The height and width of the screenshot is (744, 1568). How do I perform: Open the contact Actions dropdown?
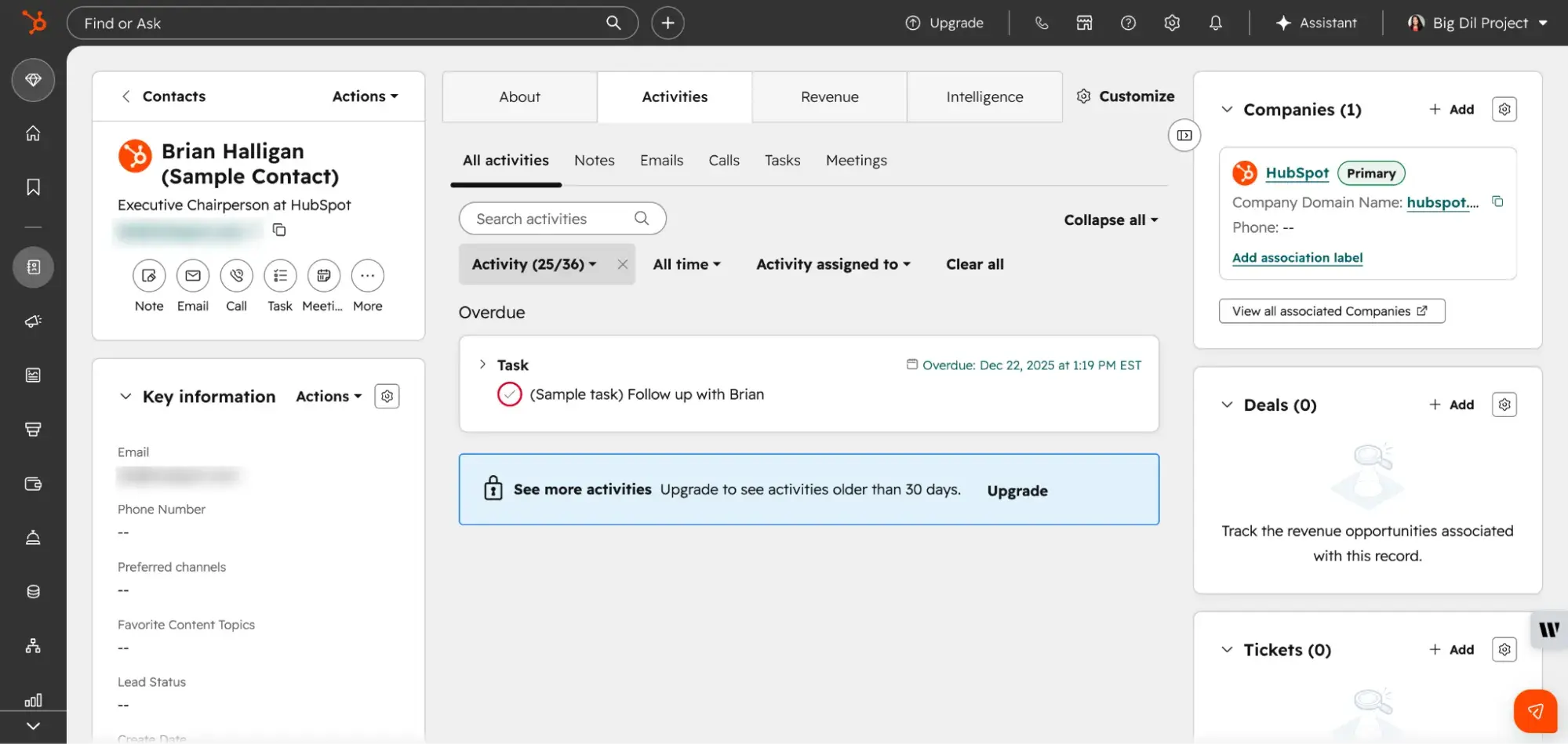click(366, 96)
